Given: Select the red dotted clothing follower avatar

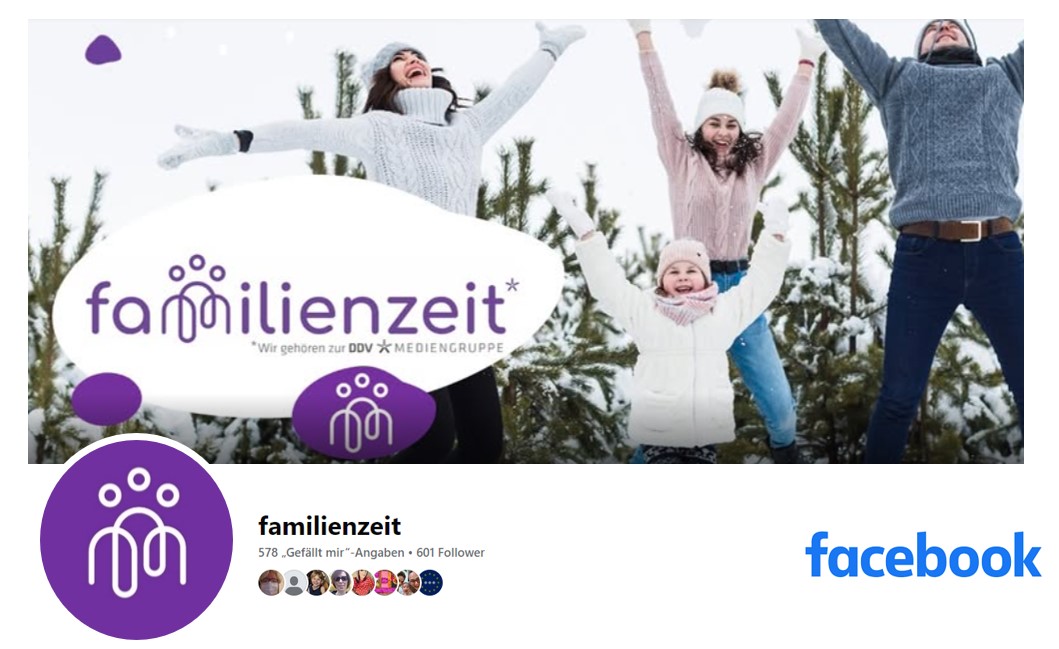Looking at the screenshot, I should pos(363,583).
